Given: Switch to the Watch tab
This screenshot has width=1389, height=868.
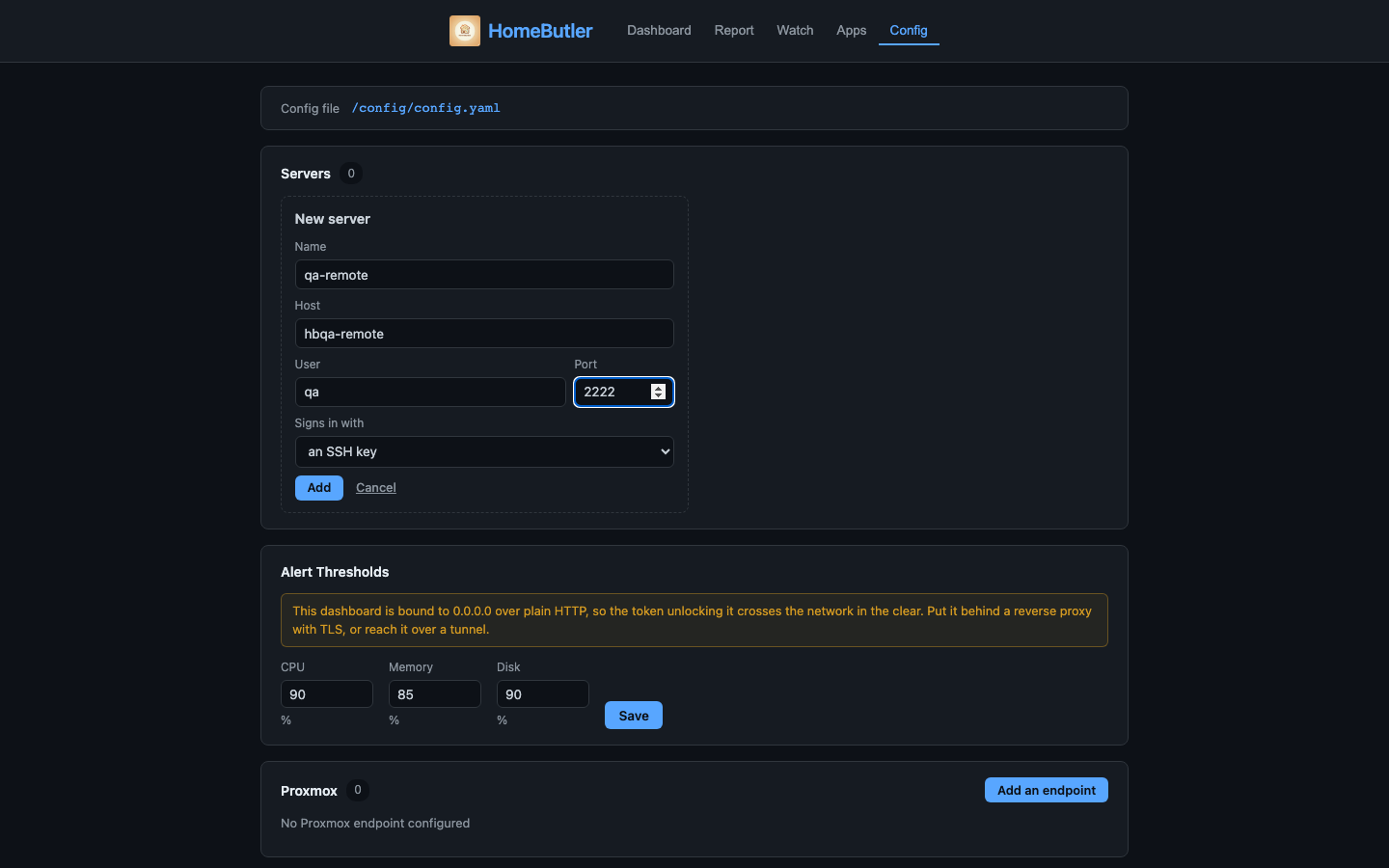Looking at the screenshot, I should pos(795,31).
